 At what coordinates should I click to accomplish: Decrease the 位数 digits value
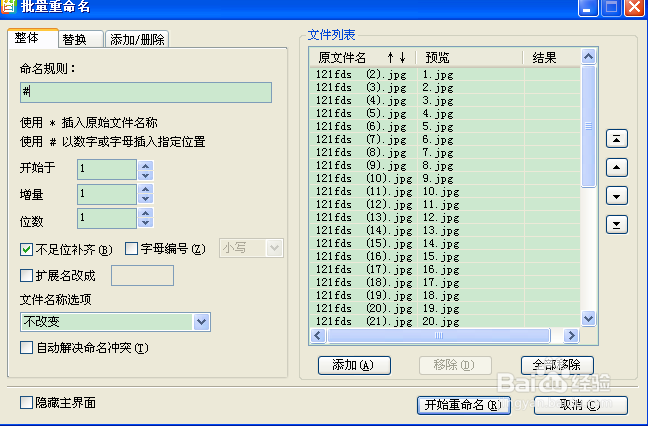tap(145, 223)
